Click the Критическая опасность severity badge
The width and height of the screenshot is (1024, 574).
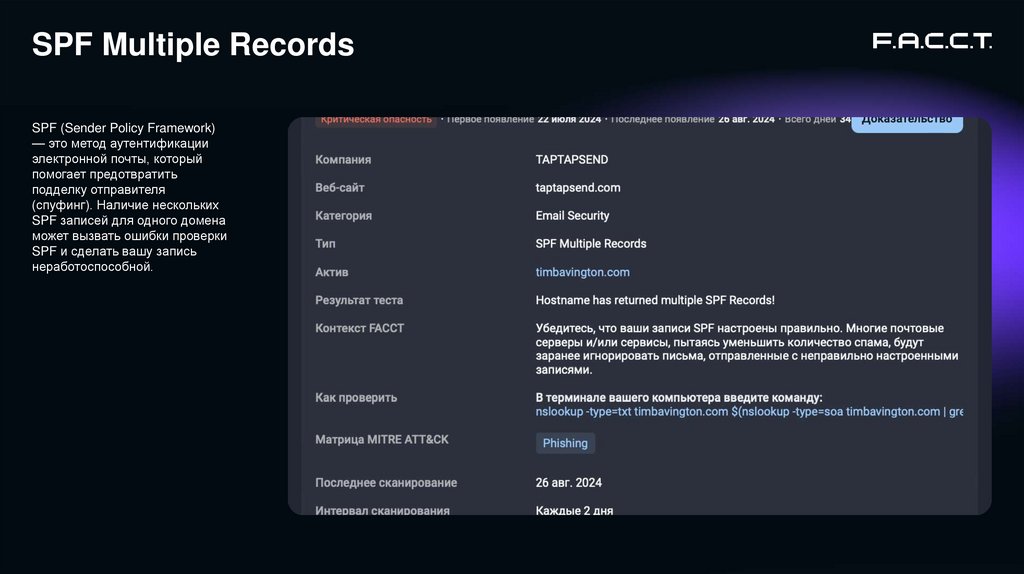click(376, 121)
